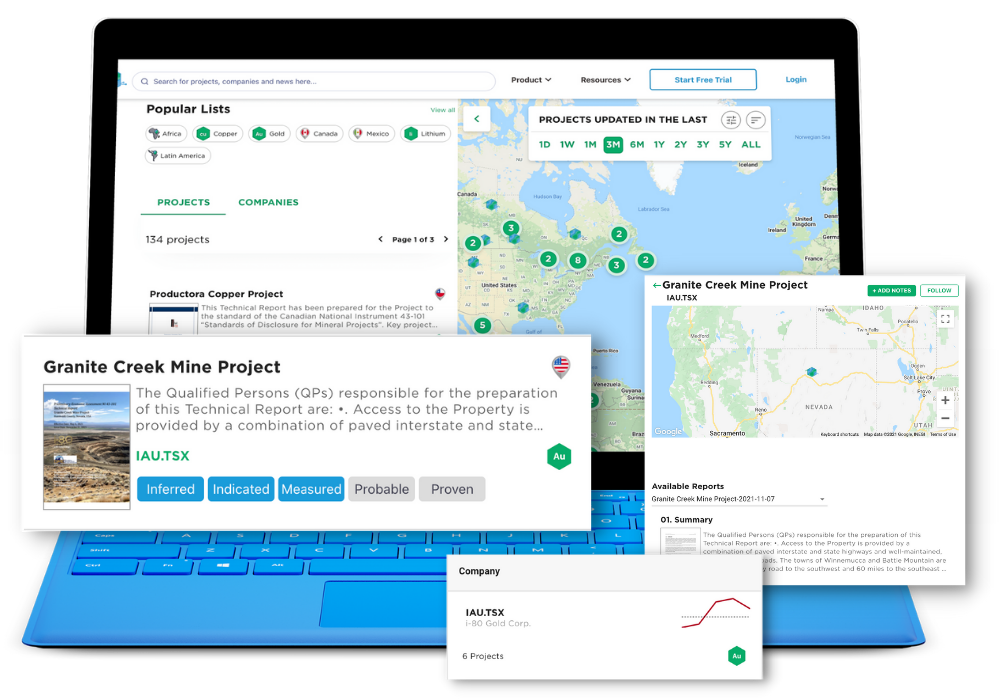Toggle the Proven reserve tag
The image size is (1000, 700).
point(452,489)
